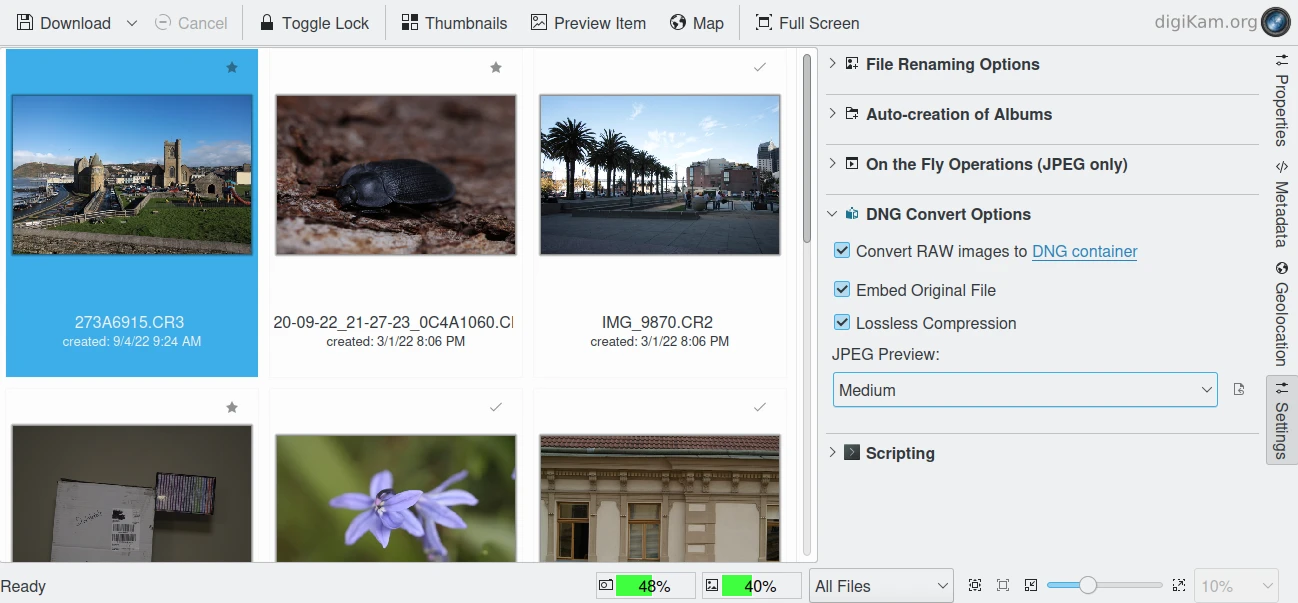Image resolution: width=1298 pixels, height=603 pixels.
Task: Open the Map view
Action: pyautogui.click(x=696, y=23)
